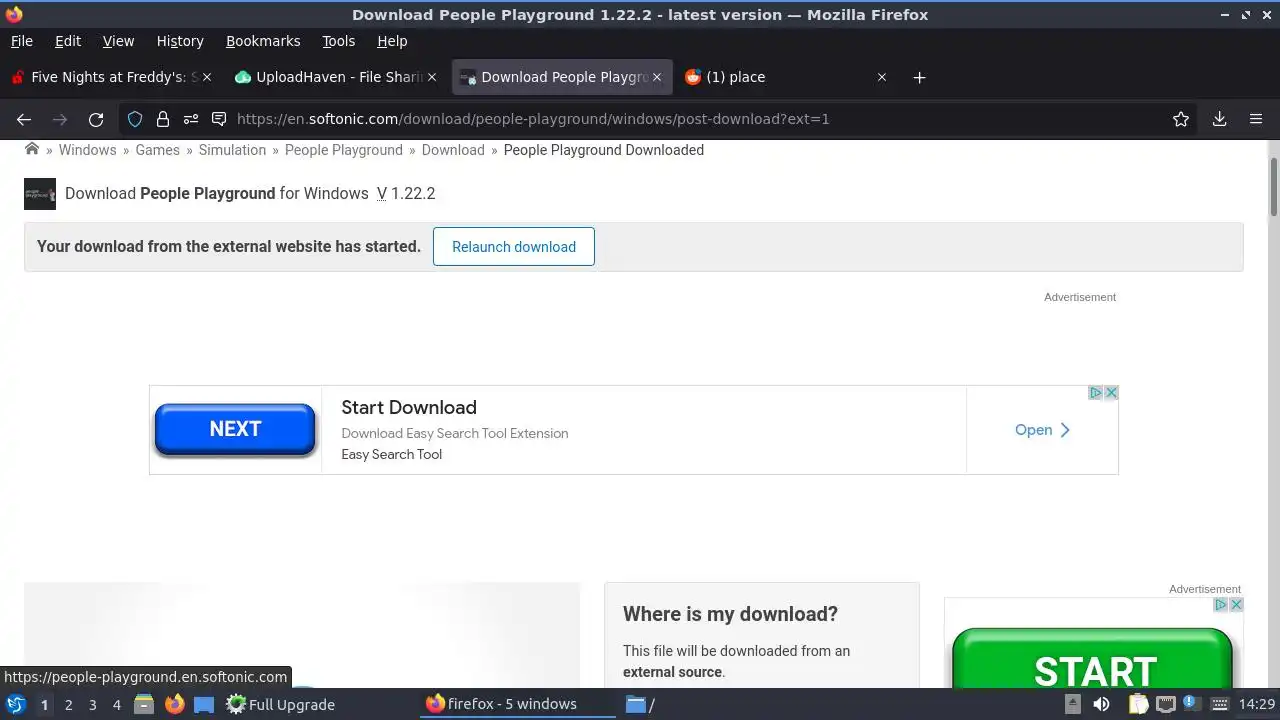
Task: Click the browser forward arrow
Action: click(x=60, y=119)
